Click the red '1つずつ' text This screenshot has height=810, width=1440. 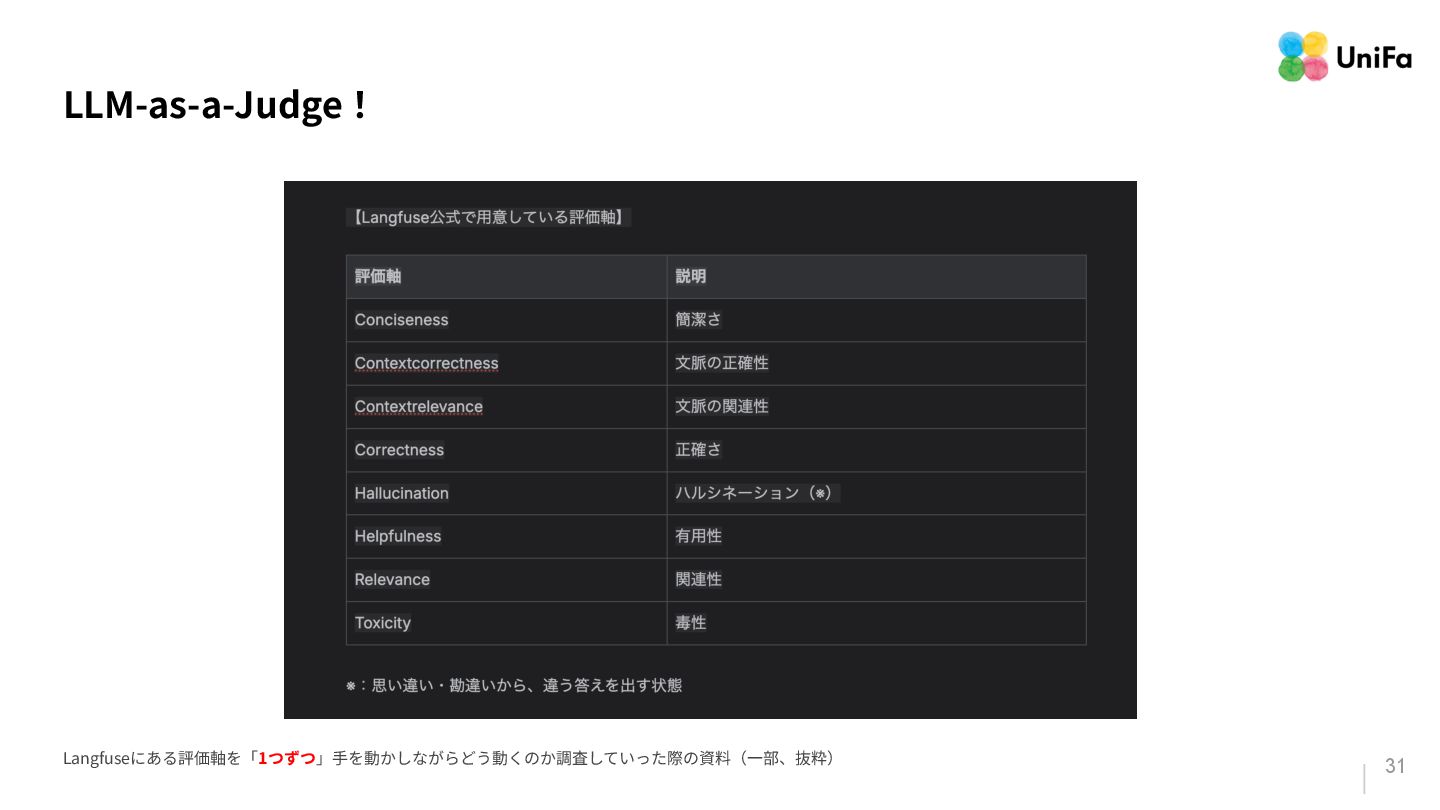click(286, 759)
